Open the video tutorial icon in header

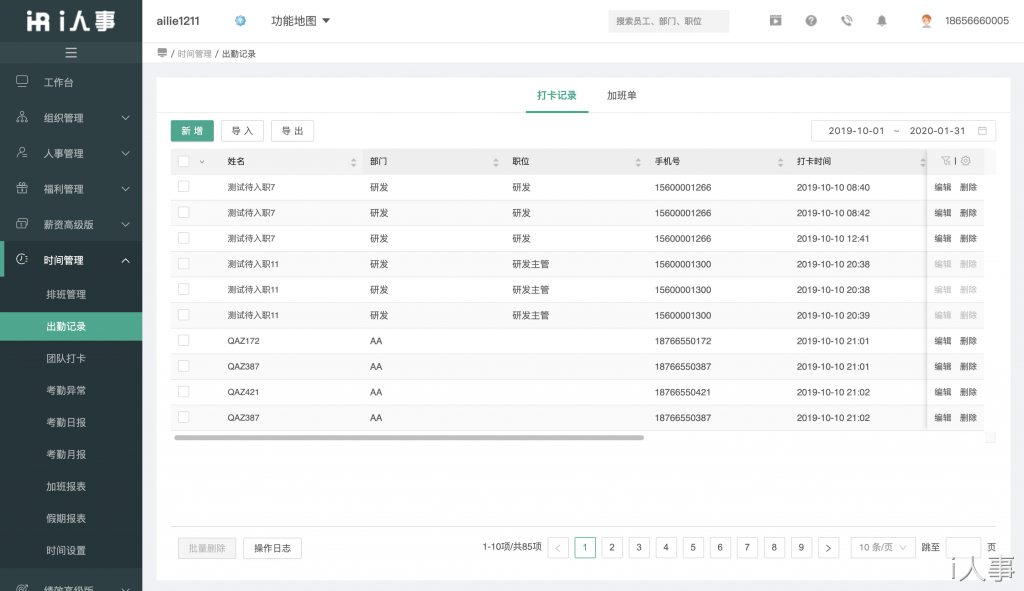(x=775, y=21)
